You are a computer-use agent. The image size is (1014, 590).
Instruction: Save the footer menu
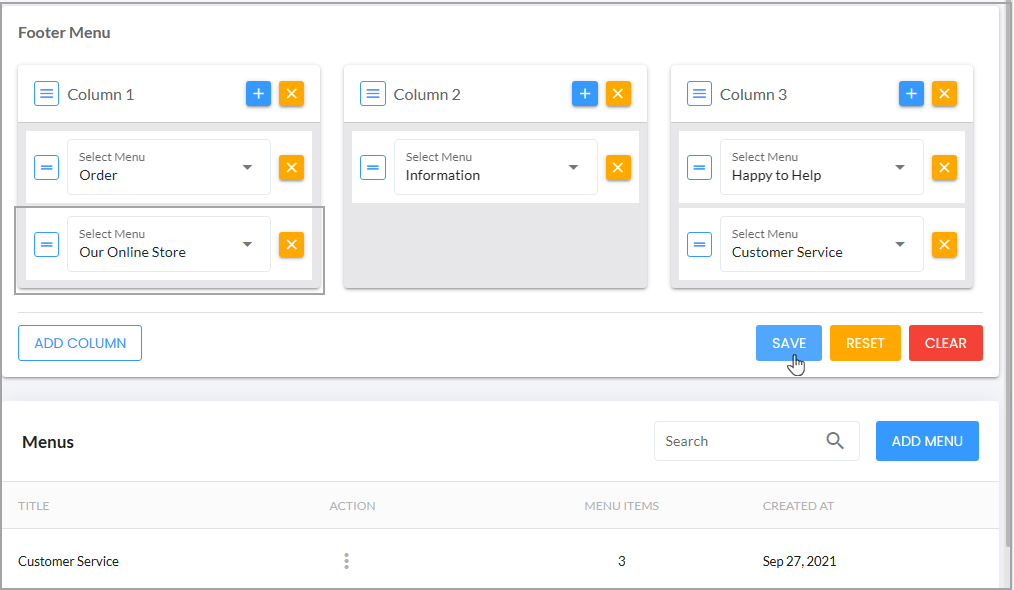click(789, 343)
